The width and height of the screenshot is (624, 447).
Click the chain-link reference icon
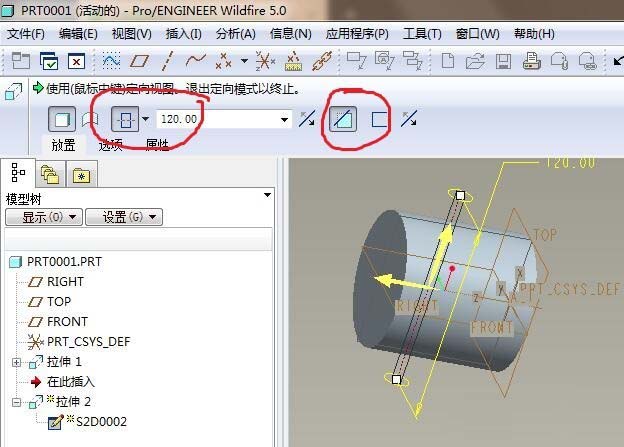(x=322, y=61)
